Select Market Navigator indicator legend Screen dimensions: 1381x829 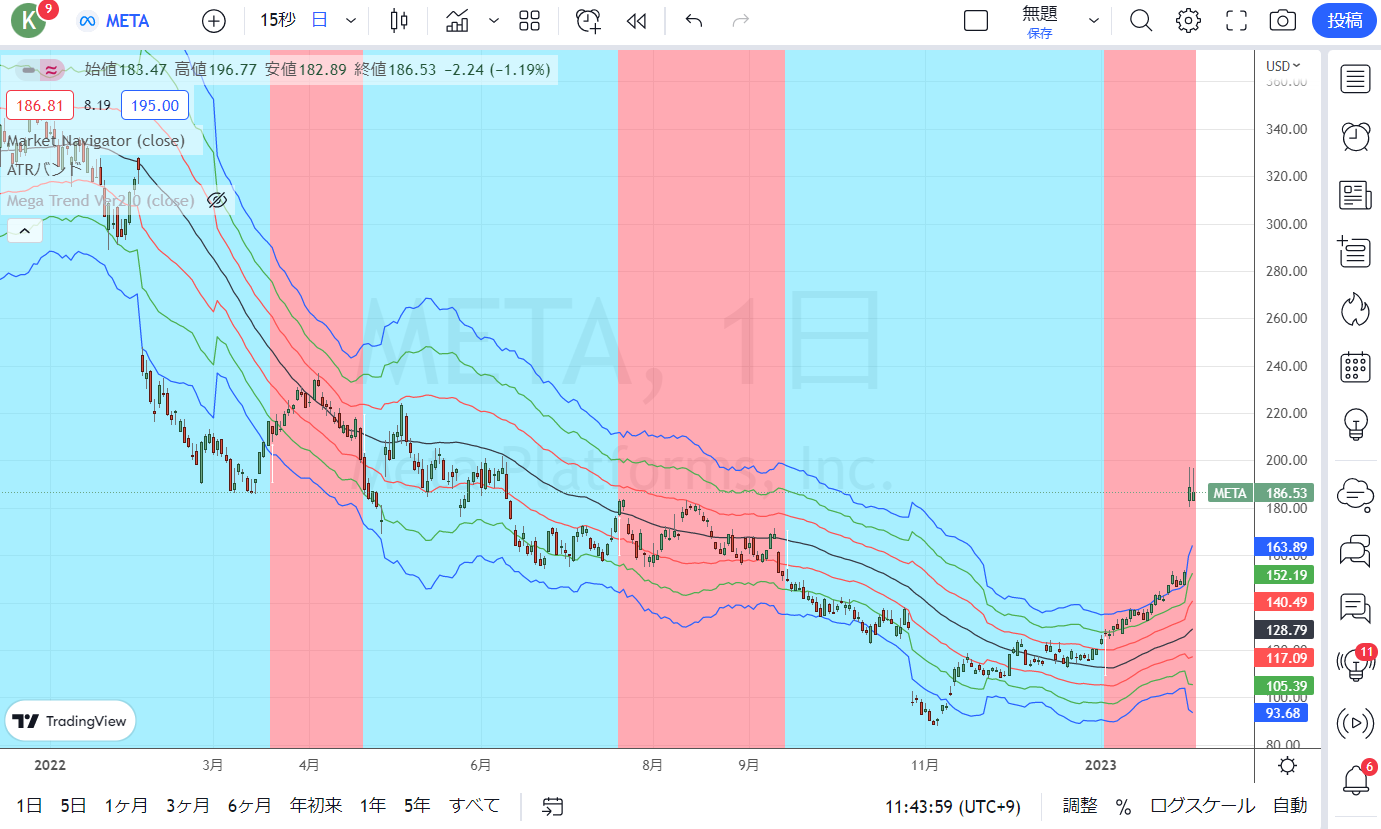pyautogui.click(x=95, y=141)
